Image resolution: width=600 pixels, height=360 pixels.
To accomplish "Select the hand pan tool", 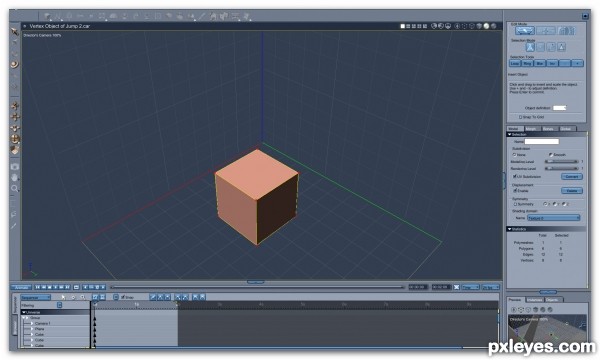I will (15, 178).
